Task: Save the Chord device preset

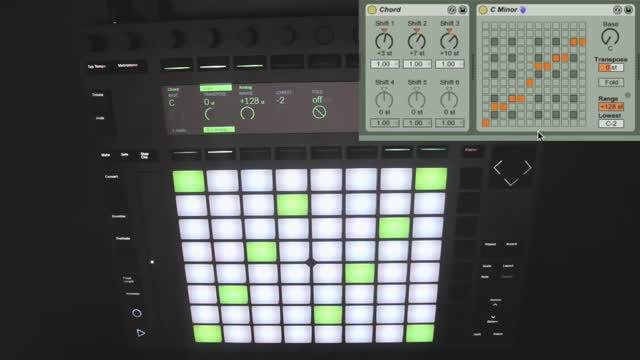Action: 462,9
